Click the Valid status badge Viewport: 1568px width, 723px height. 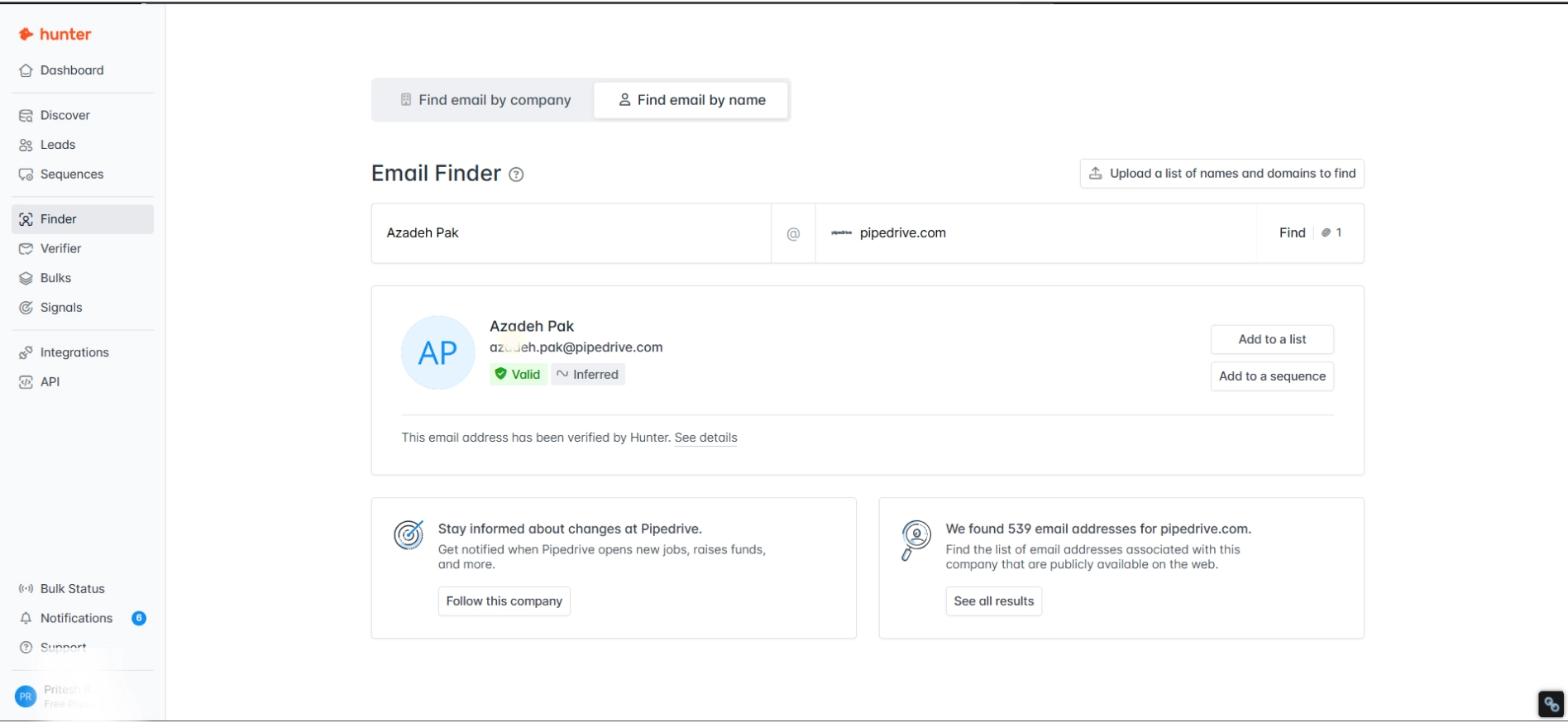point(518,375)
